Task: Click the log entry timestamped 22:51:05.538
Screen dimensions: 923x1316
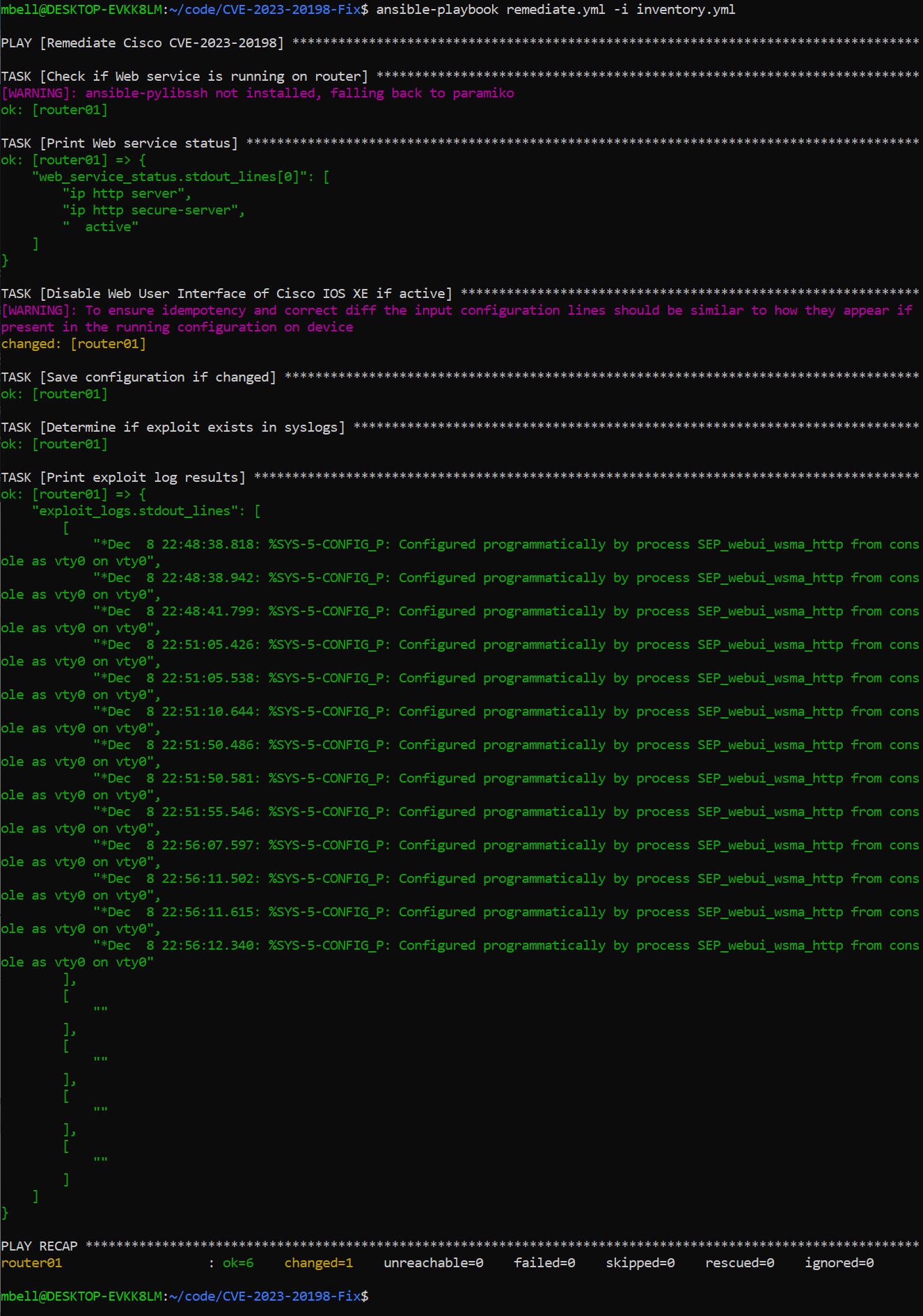Action: point(460,687)
